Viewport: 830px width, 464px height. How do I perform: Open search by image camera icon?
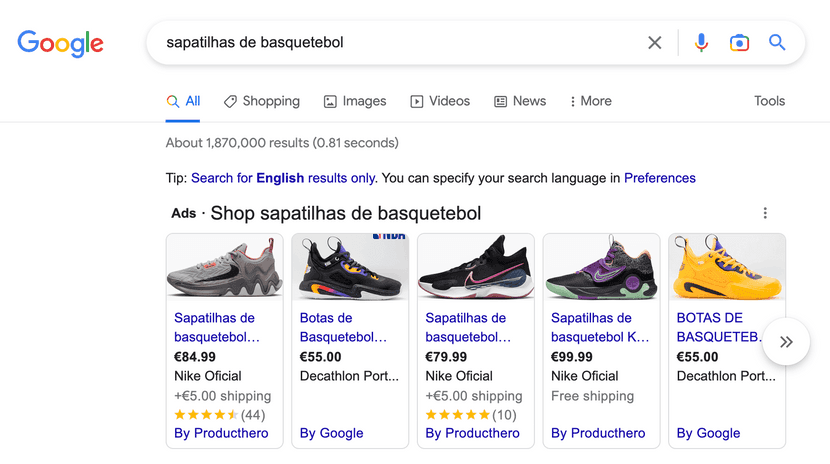pyautogui.click(x=739, y=43)
